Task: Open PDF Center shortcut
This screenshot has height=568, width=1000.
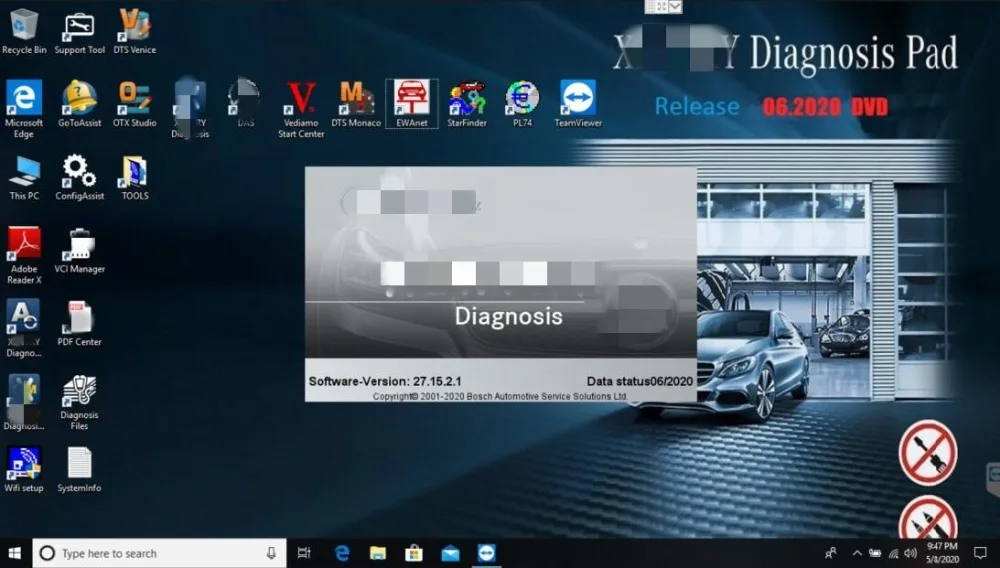Action: pos(79,323)
